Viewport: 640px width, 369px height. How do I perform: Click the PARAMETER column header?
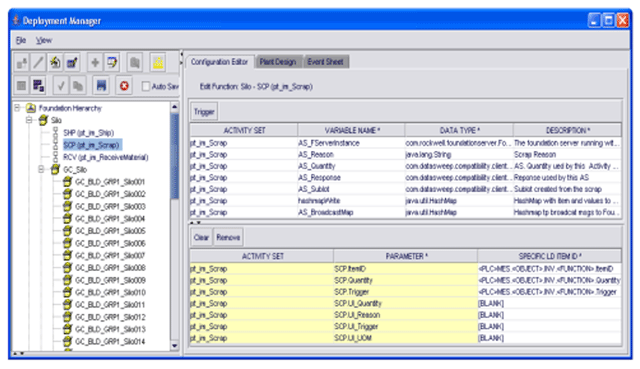click(x=406, y=256)
